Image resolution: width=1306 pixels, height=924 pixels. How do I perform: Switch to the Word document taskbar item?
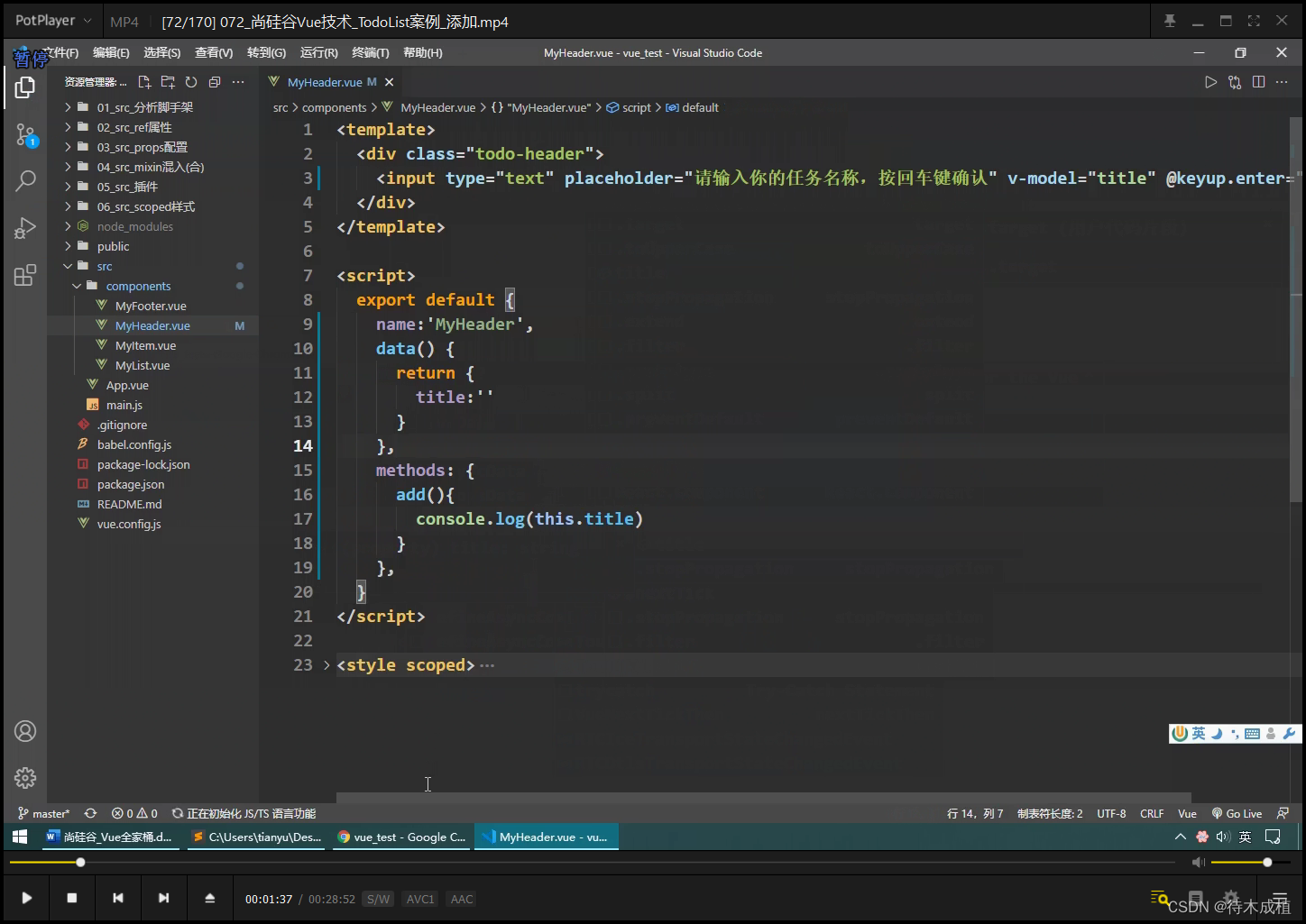[x=110, y=837]
